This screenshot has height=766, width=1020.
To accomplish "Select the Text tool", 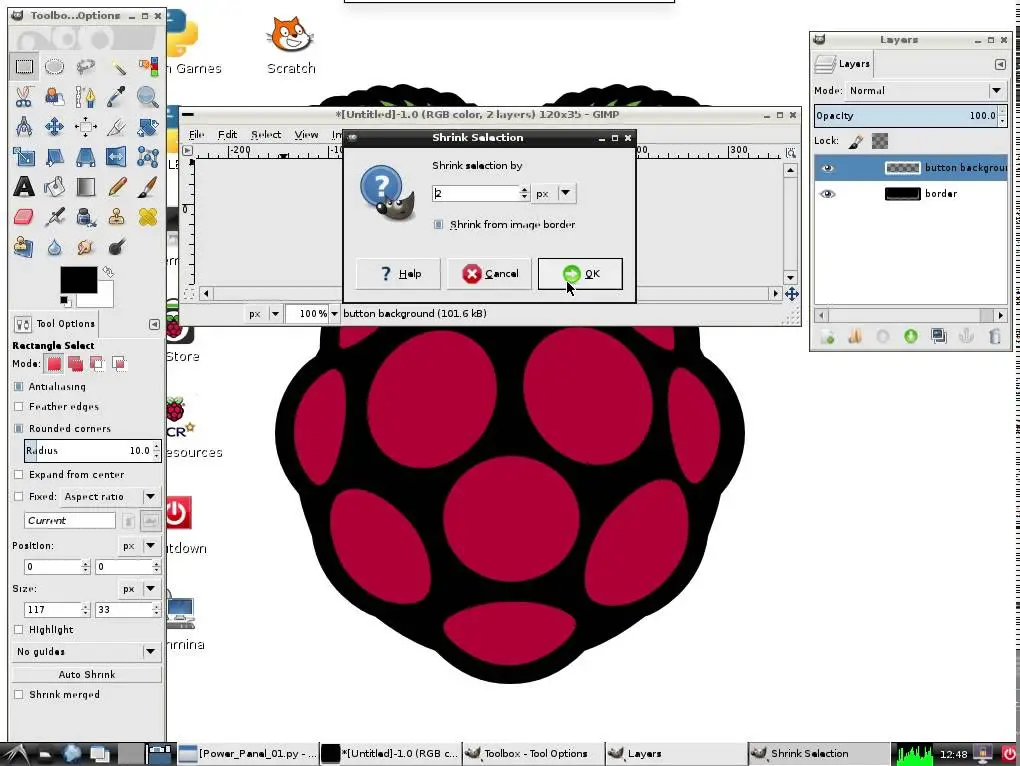I will tap(24, 187).
